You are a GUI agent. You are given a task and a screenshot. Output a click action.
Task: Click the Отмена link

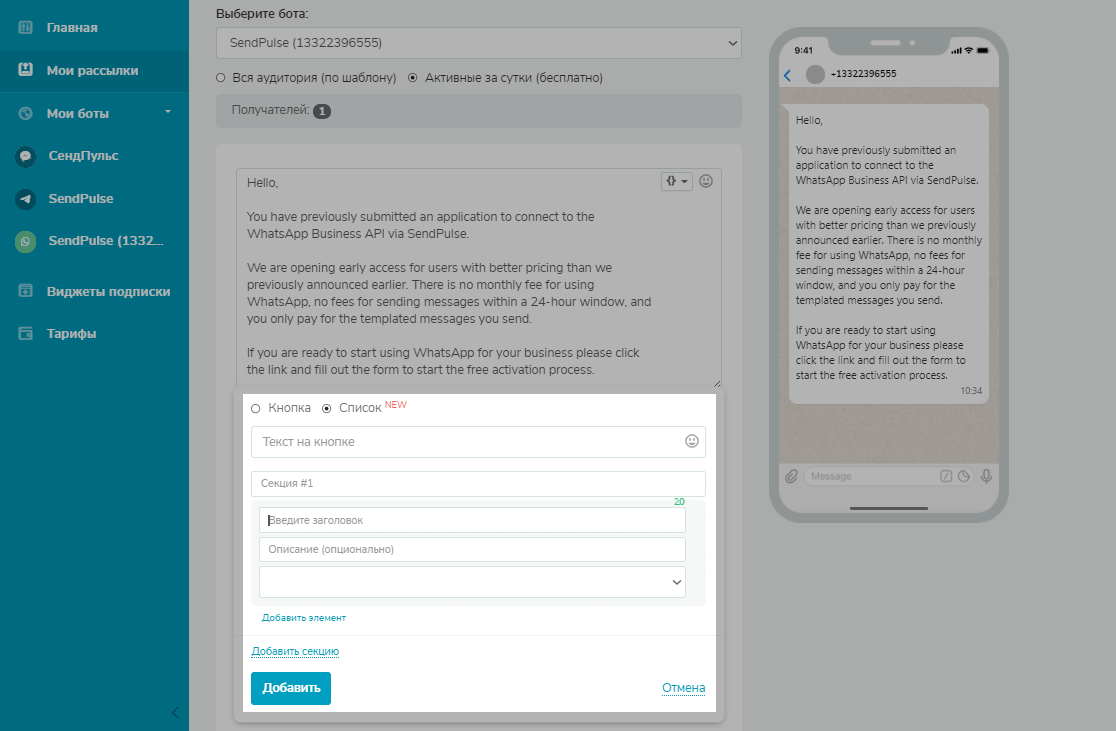coord(683,688)
